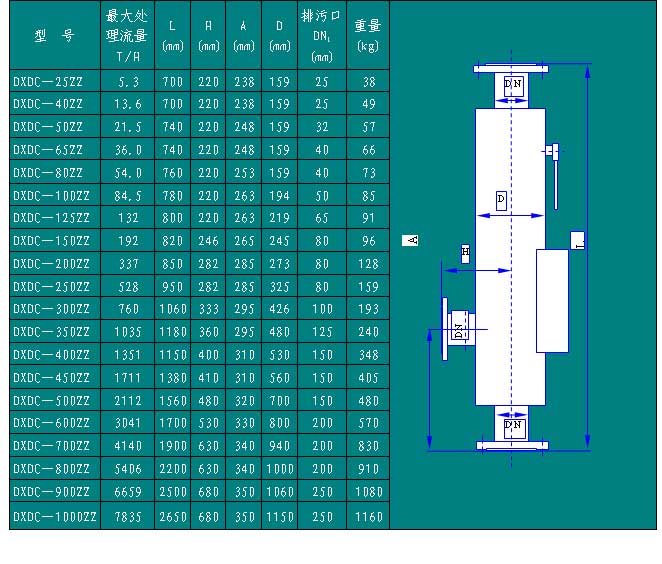Click the 5.3 flow rate cell
The image size is (662, 564).
(127, 82)
